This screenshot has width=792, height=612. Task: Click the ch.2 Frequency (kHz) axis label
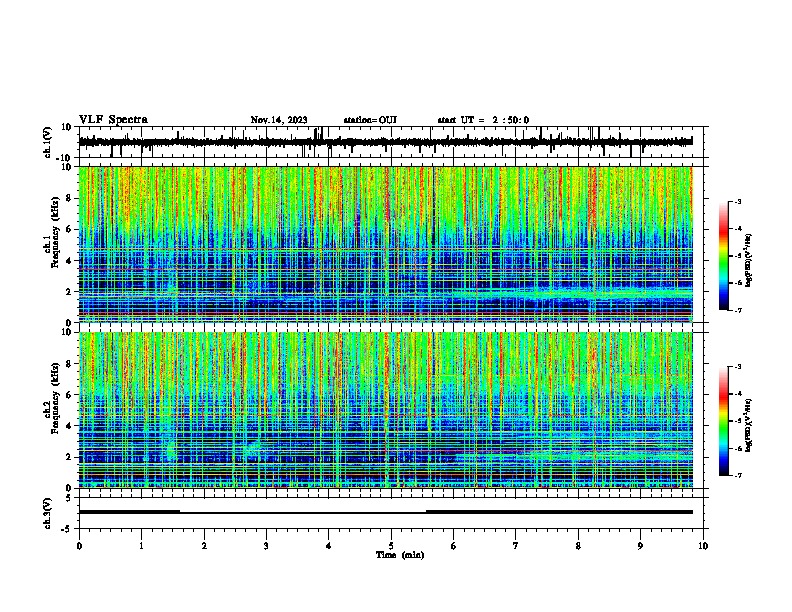click(53, 398)
